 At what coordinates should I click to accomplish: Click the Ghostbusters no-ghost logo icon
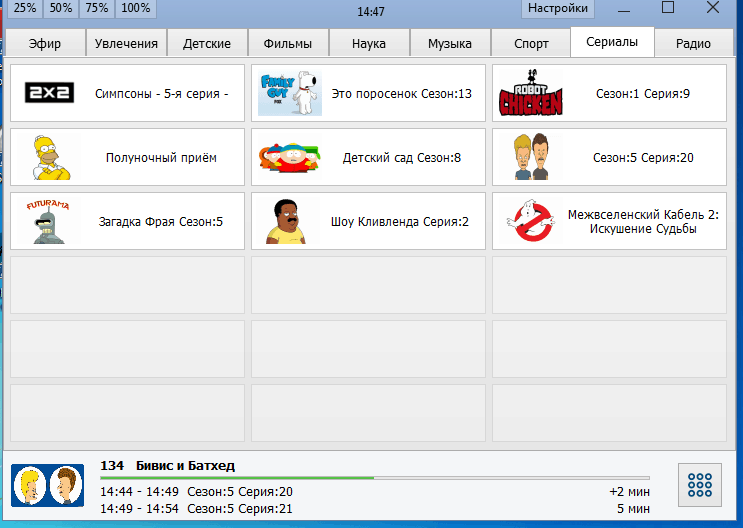click(531, 221)
